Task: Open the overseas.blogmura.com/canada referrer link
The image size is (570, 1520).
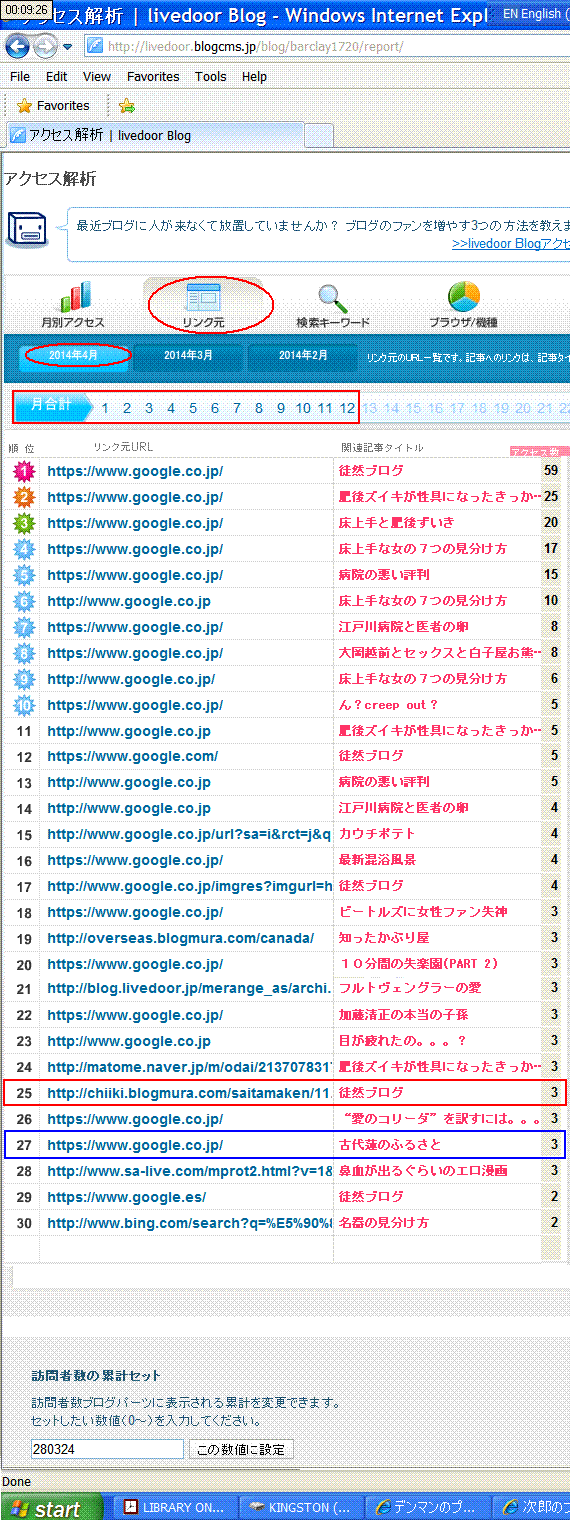Action: [180, 938]
